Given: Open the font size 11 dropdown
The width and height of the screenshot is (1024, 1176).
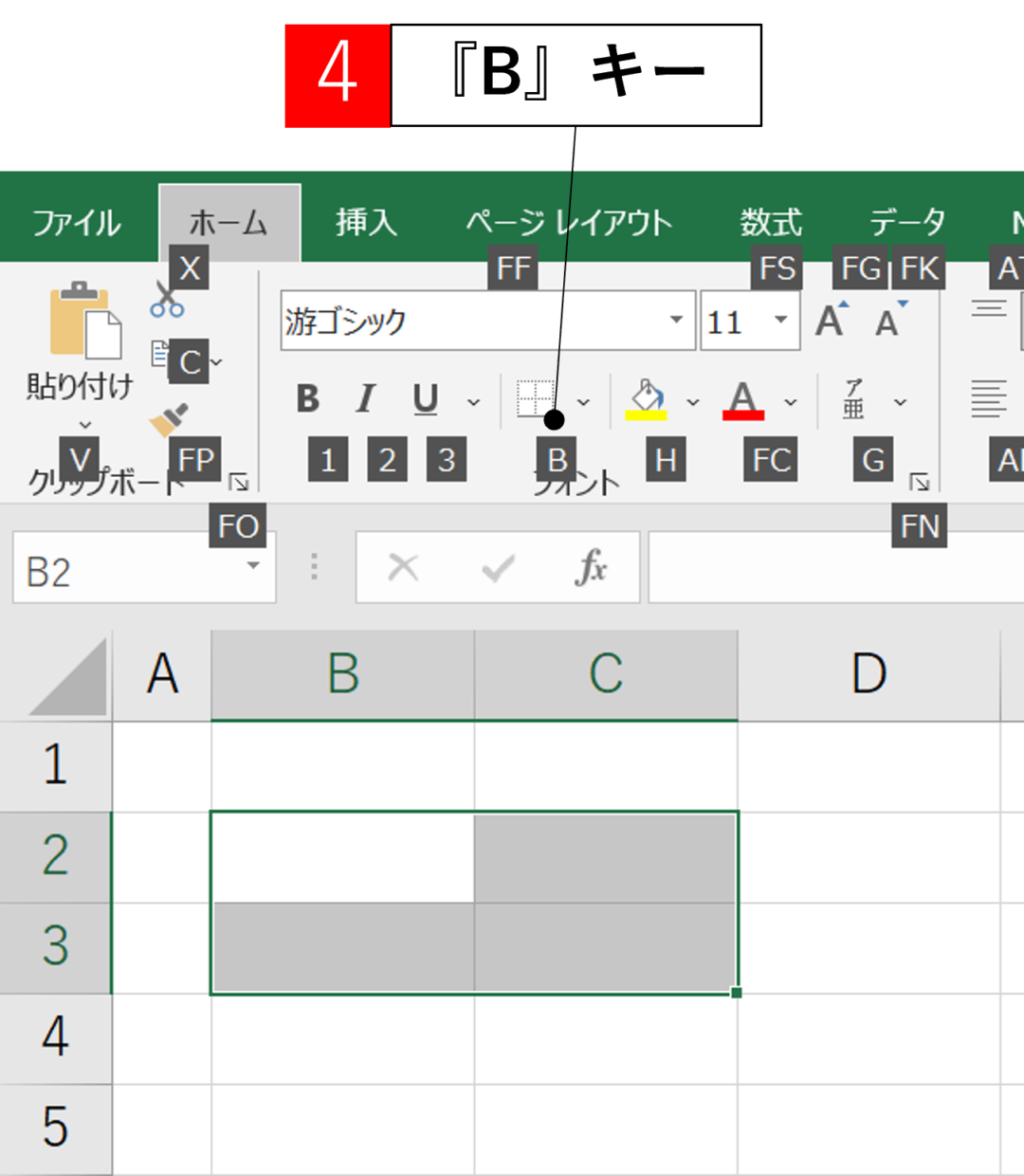Looking at the screenshot, I should point(780,320).
